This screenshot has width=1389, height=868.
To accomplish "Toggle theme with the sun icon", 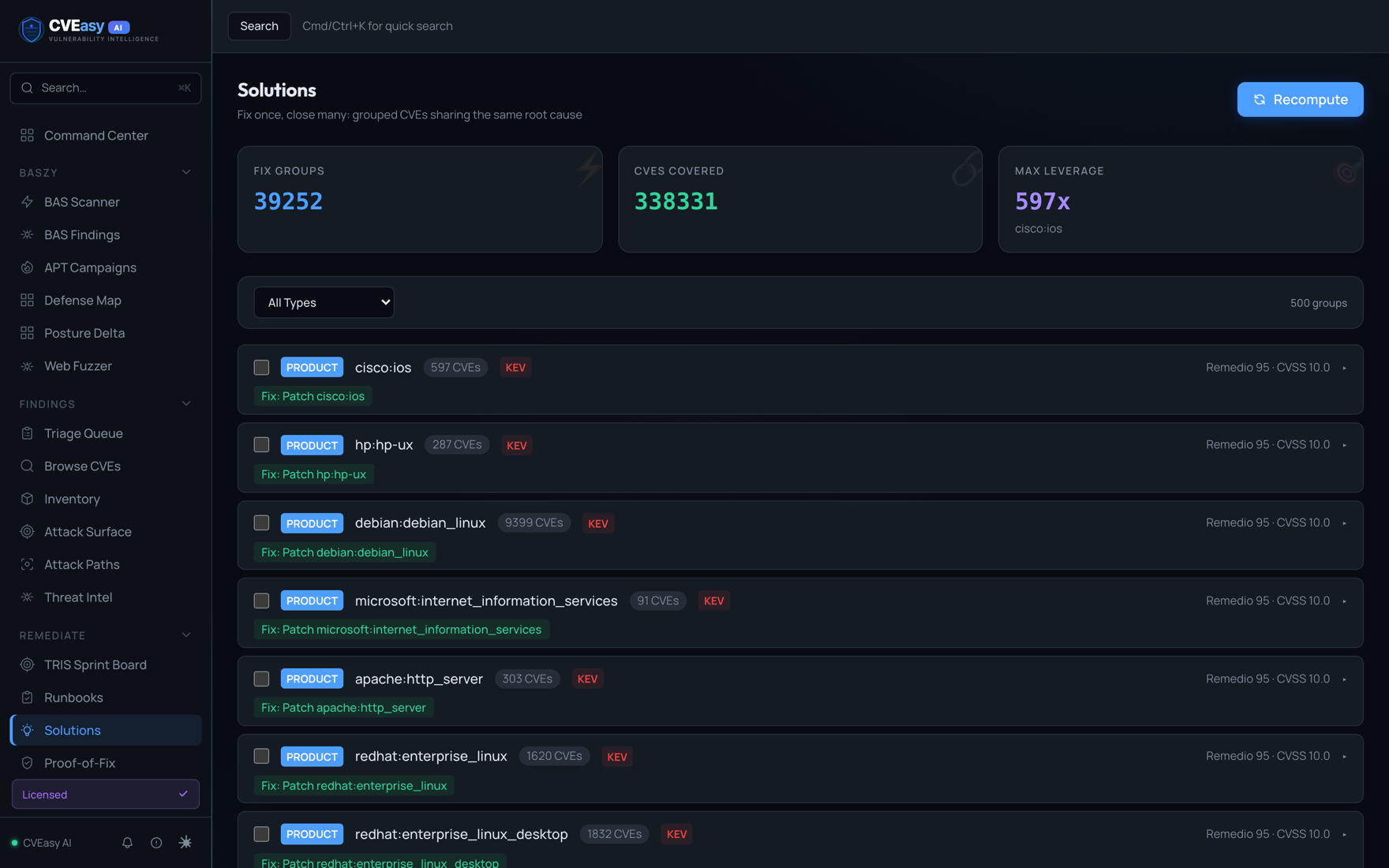I will click(x=185, y=843).
